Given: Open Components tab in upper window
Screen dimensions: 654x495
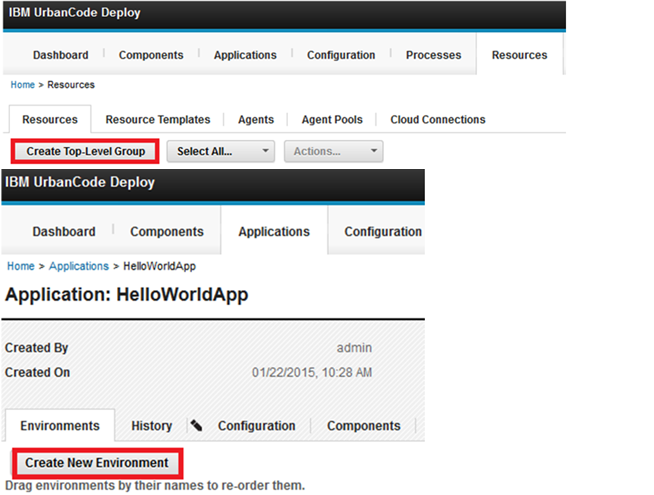Looking at the screenshot, I should pyautogui.click(x=151, y=55).
